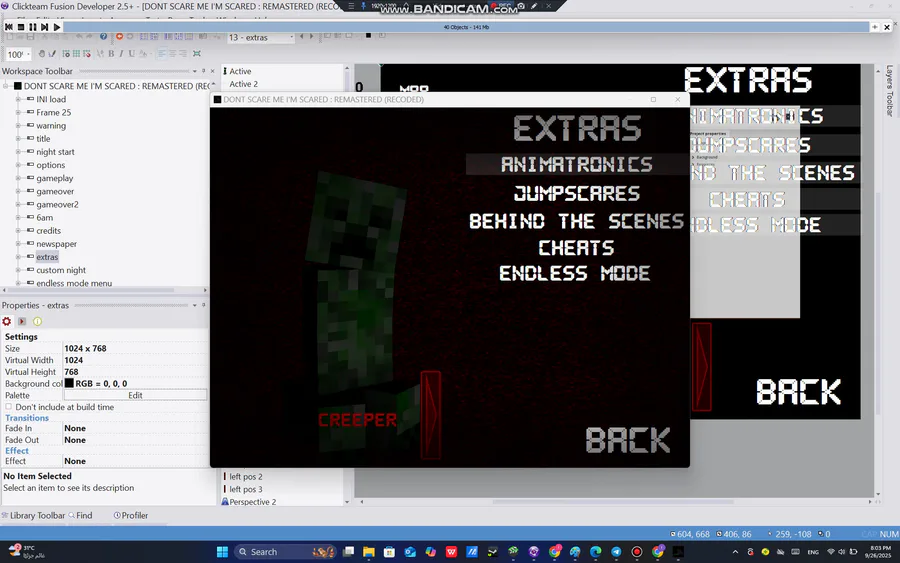Viewport: 900px width, 563px height.
Task: Click the stop playback icon
Action: coord(21,27)
